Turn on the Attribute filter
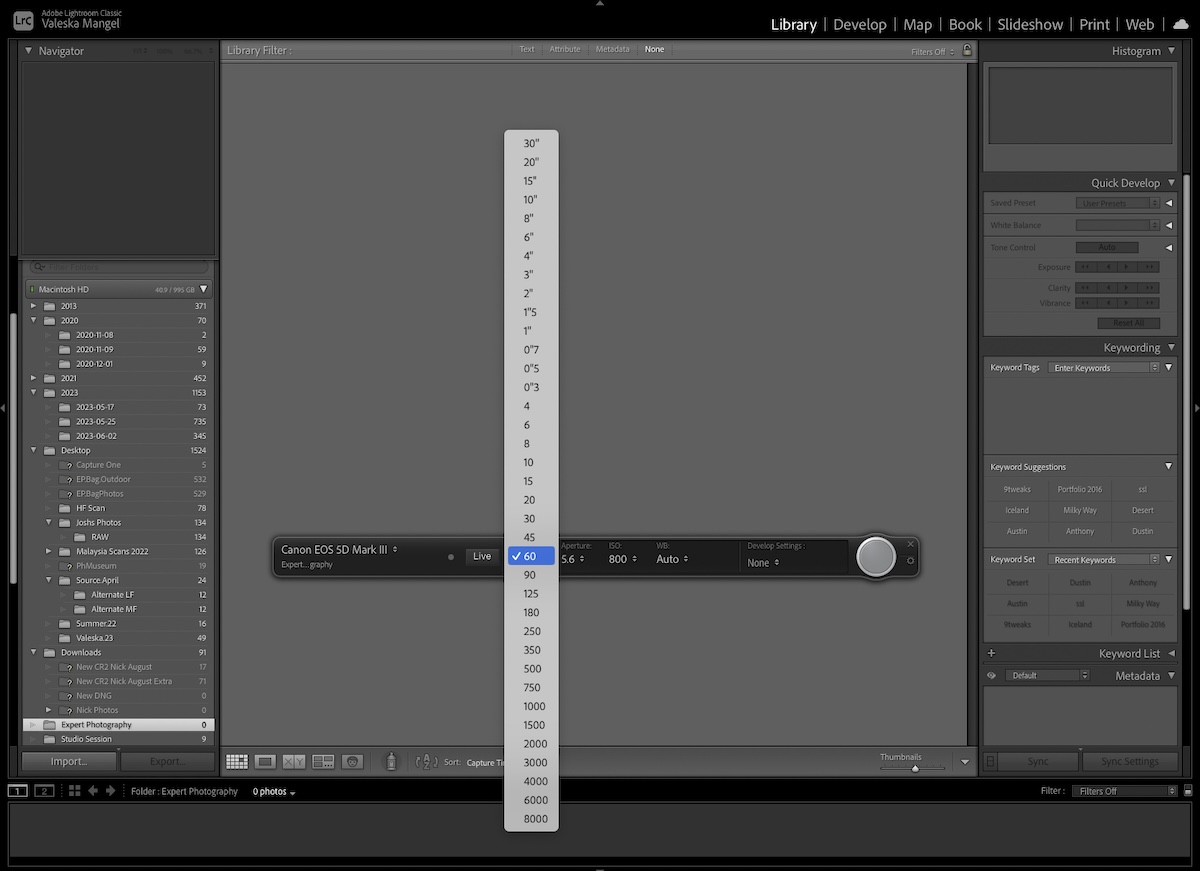The image size is (1200, 871). tap(565, 49)
